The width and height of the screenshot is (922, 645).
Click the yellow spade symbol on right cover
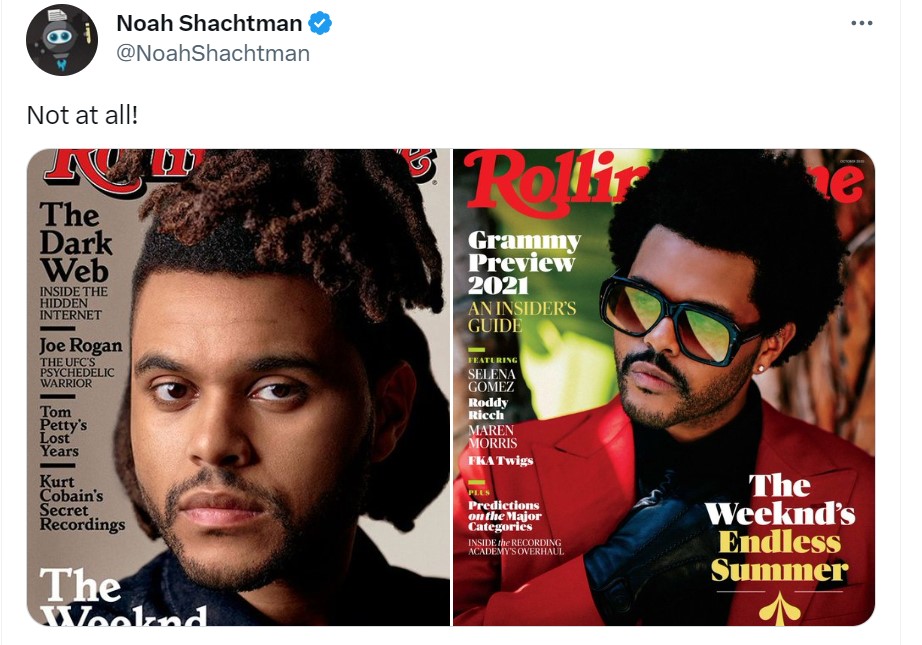779,608
